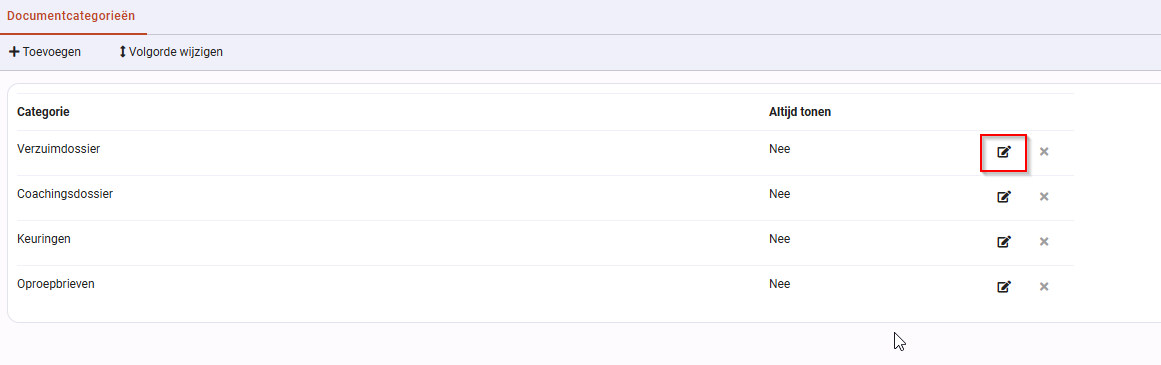Click the Toevoegen button
1161x365 pixels.
pyautogui.click(x=44, y=52)
